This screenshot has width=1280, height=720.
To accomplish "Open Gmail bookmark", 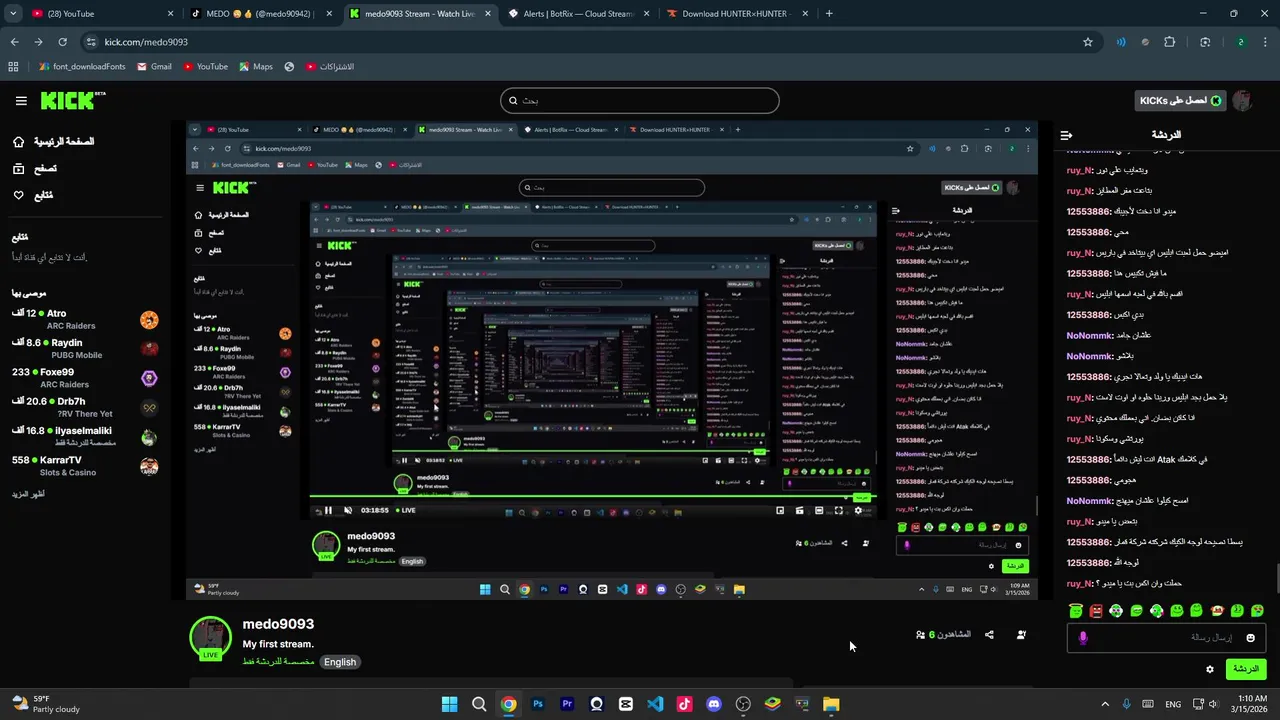I will tap(153, 67).
